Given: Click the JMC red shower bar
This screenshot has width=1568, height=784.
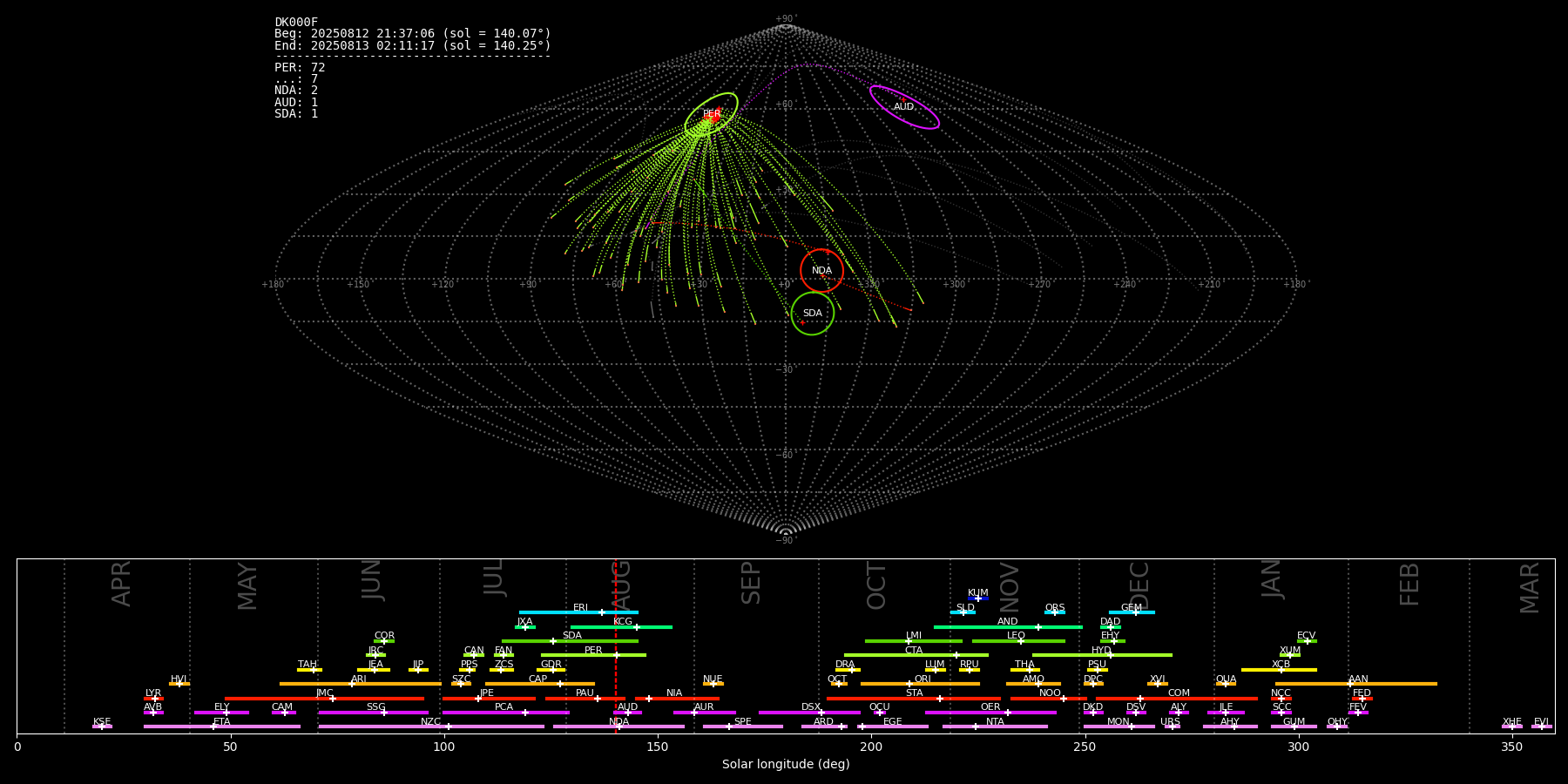Looking at the screenshot, I should [324, 699].
